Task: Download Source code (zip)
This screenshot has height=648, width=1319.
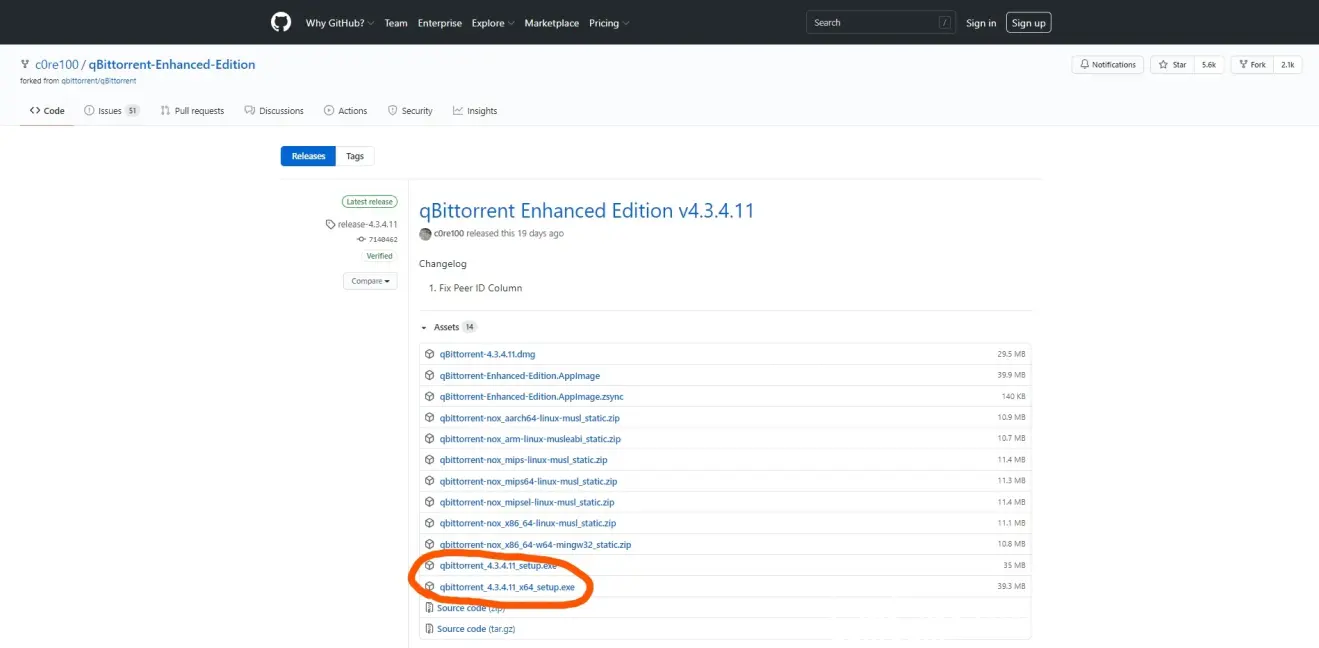Action: tap(471, 608)
